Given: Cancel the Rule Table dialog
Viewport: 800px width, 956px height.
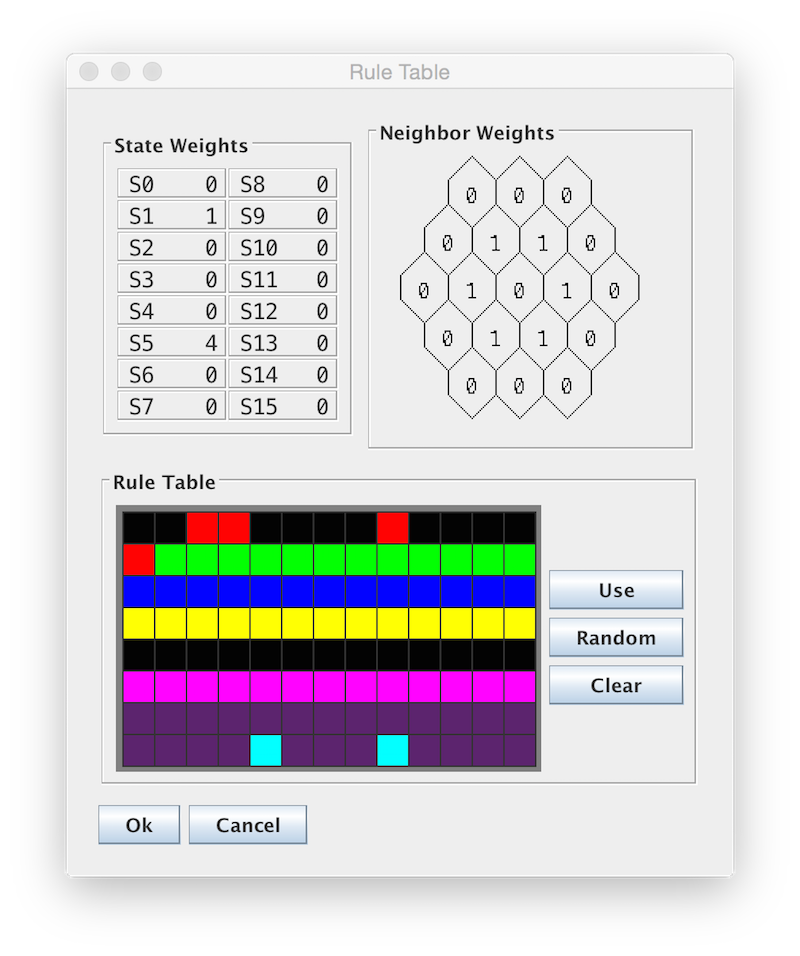Looking at the screenshot, I should click(x=248, y=824).
